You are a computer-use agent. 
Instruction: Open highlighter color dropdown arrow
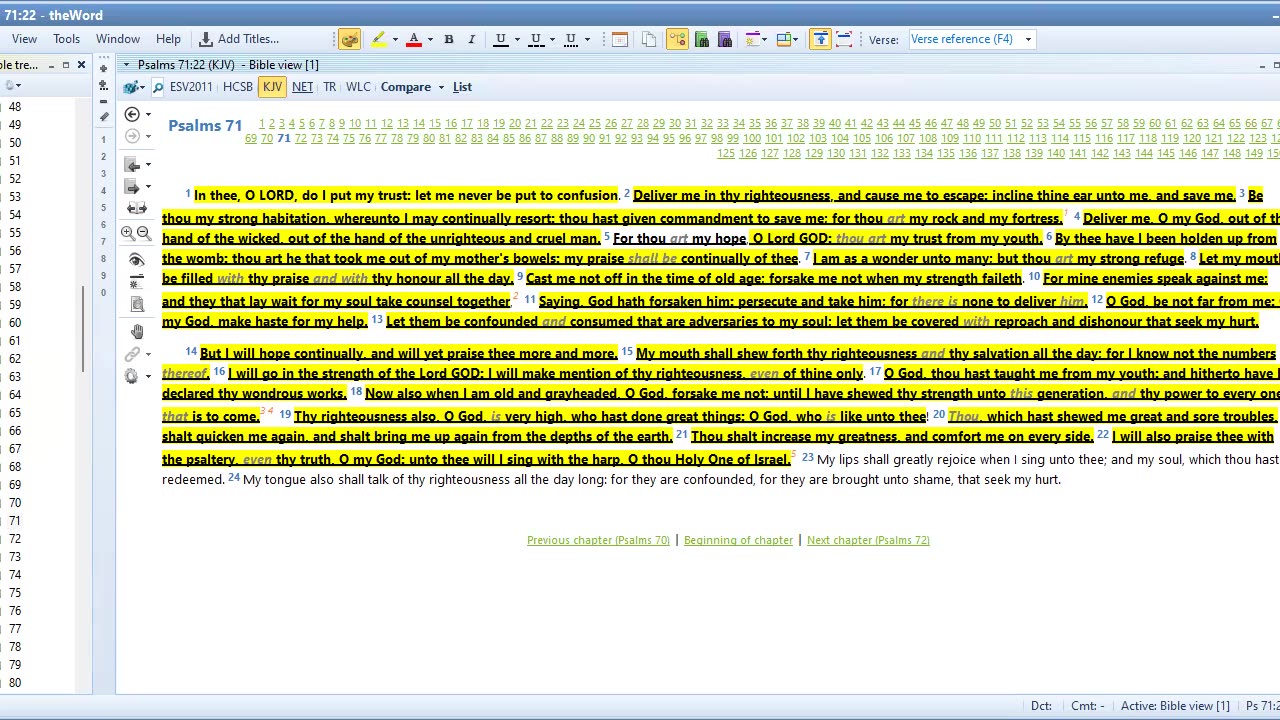coord(395,39)
